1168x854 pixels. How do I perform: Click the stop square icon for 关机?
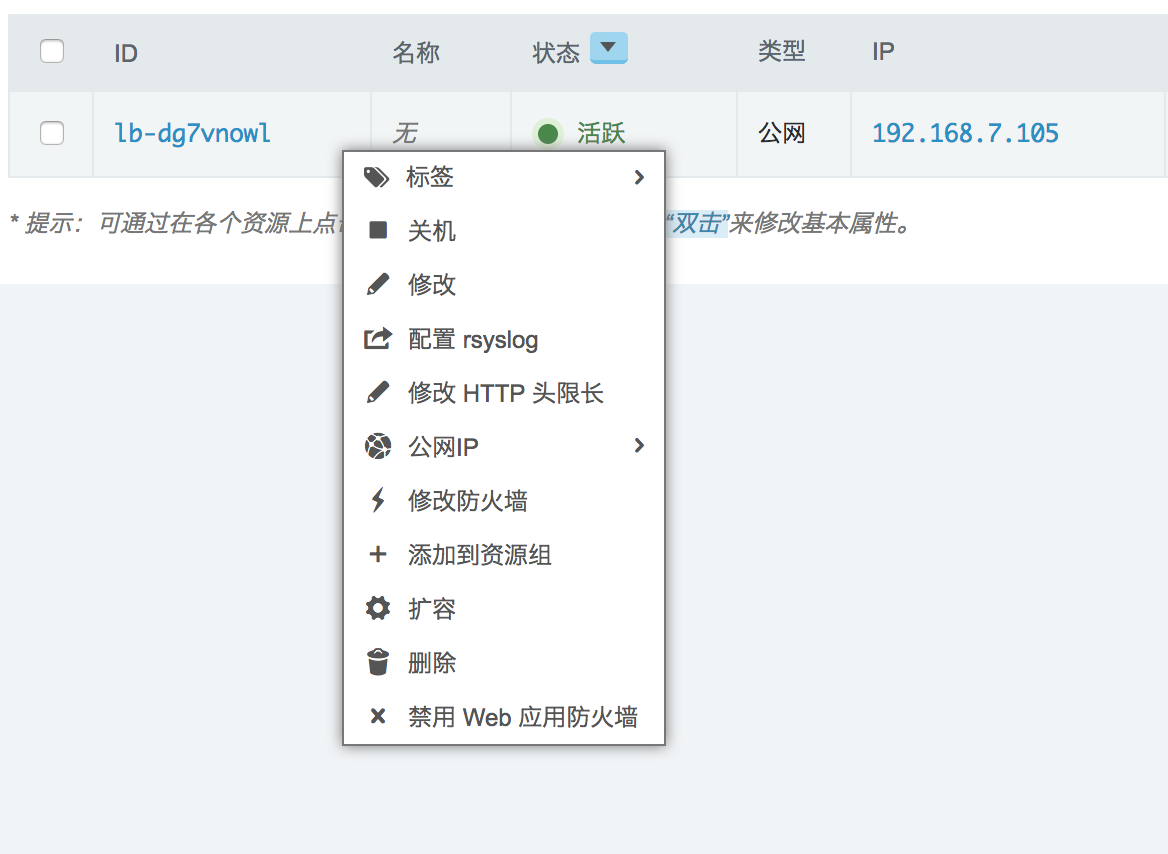tap(378, 231)
